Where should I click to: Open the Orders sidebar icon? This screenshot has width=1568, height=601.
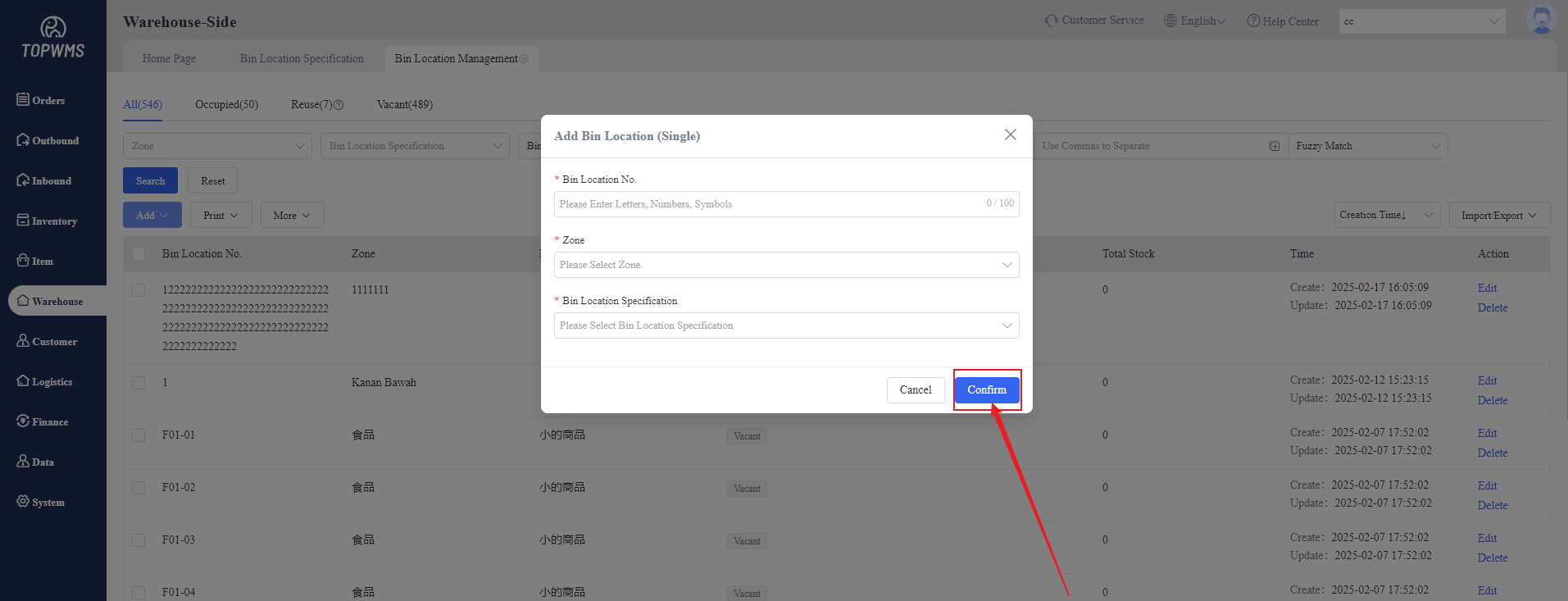23,100
